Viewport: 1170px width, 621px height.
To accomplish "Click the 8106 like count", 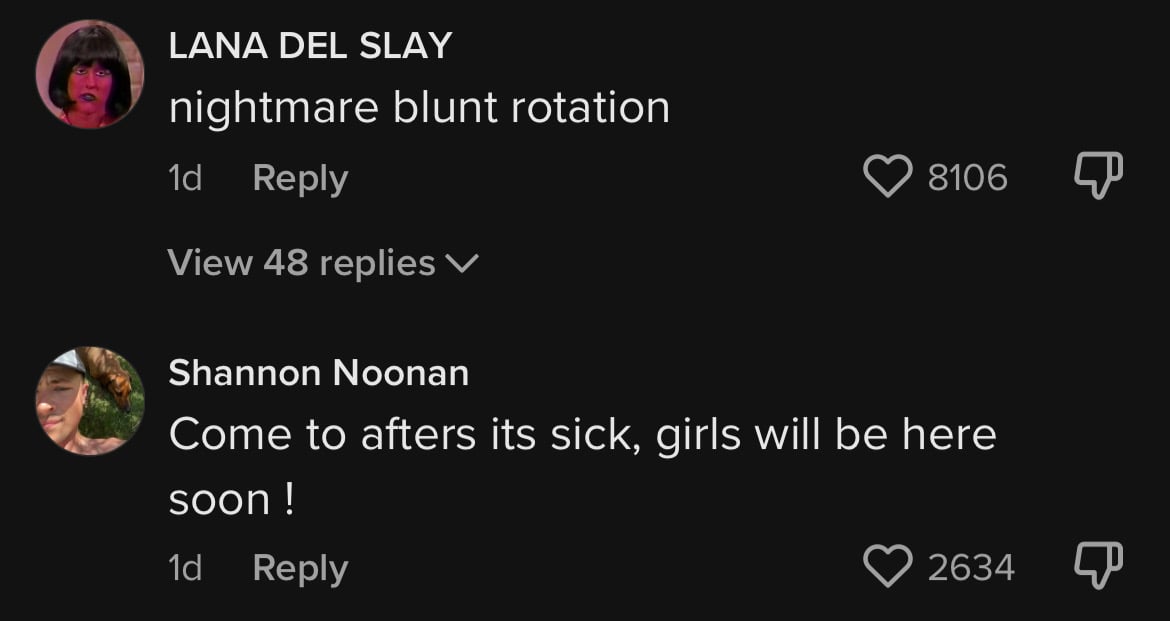I will 968,178.
